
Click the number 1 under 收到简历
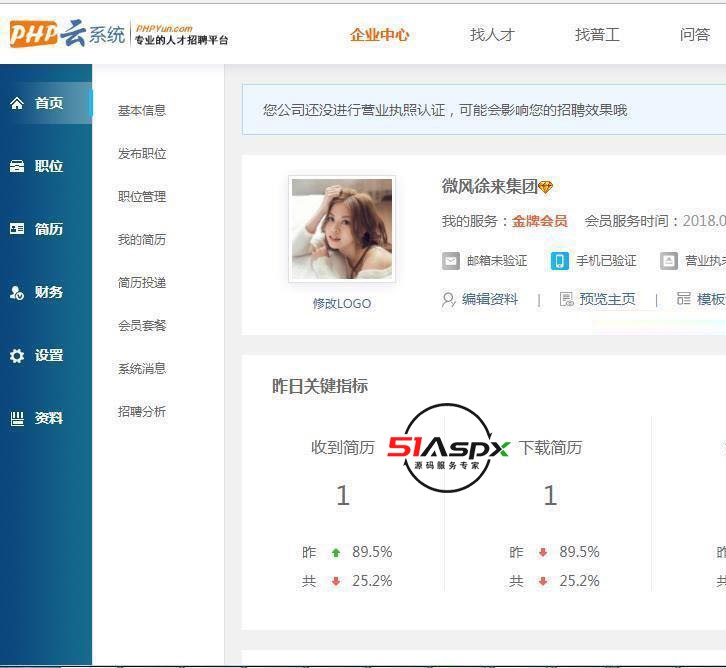343,495
